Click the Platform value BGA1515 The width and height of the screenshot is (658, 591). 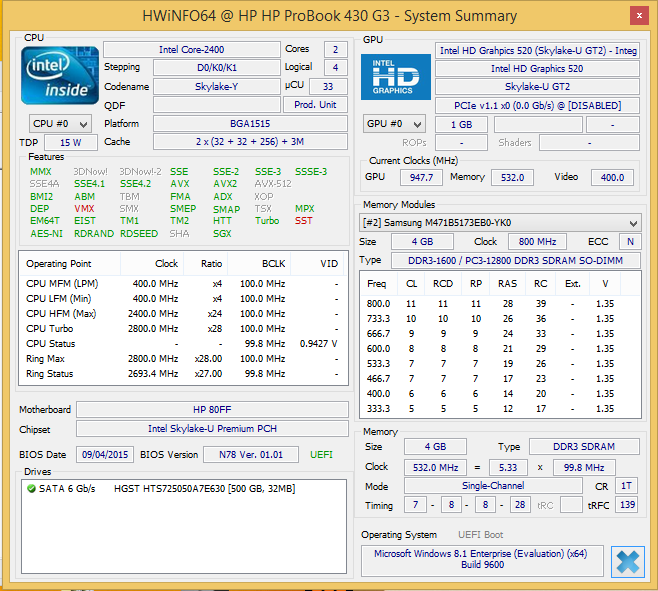pos(250,124)
